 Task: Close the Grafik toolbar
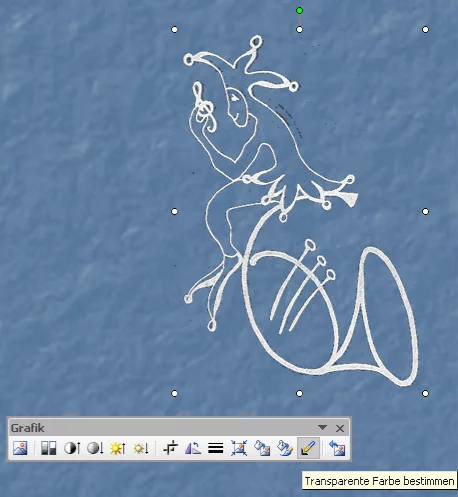point(340,428)
